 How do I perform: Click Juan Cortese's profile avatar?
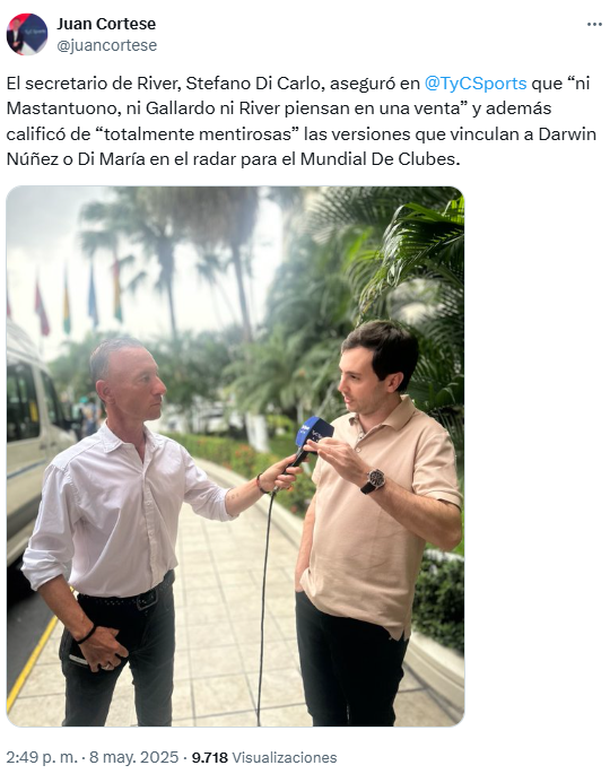click(27, 34)
